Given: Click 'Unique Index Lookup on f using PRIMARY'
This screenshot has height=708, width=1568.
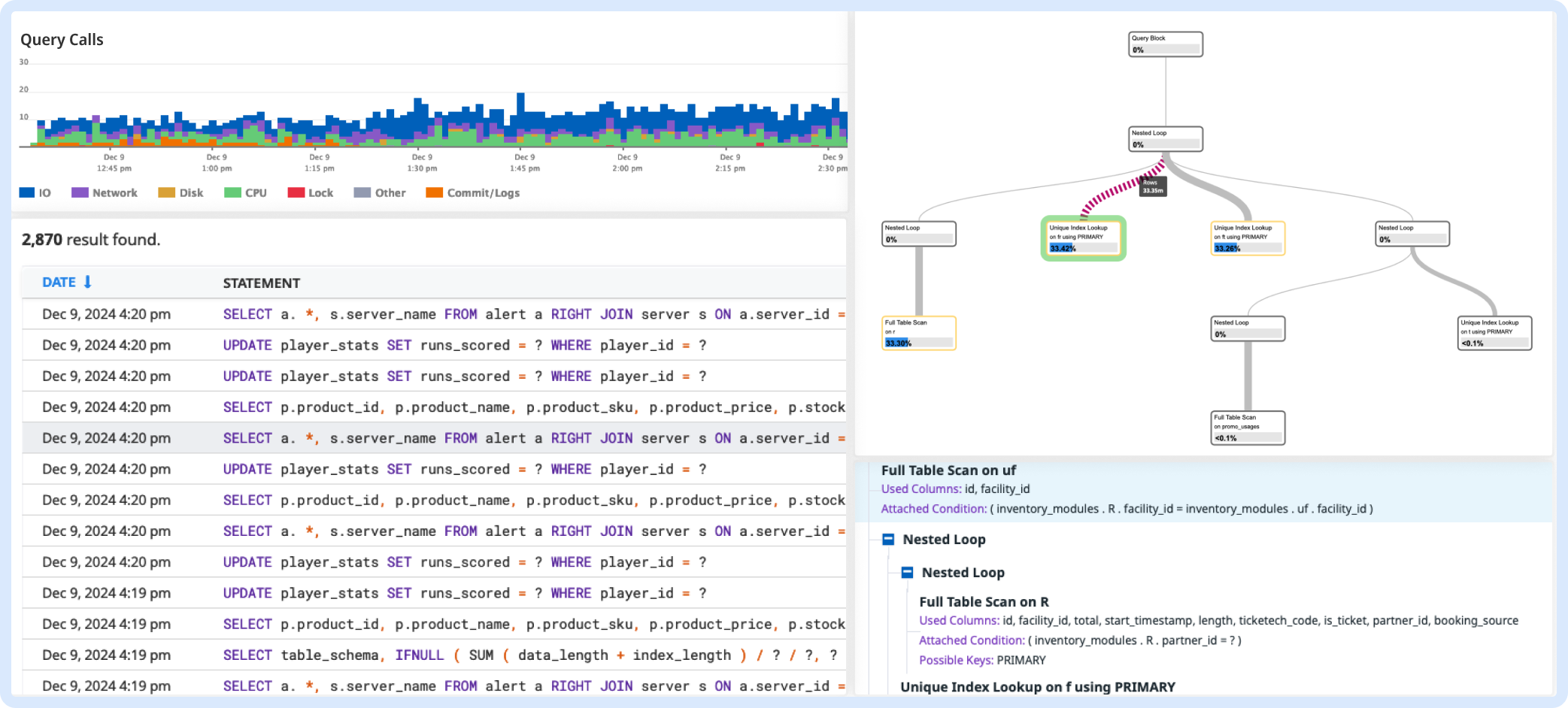Looking at the screenshot, I should 1038,687.
